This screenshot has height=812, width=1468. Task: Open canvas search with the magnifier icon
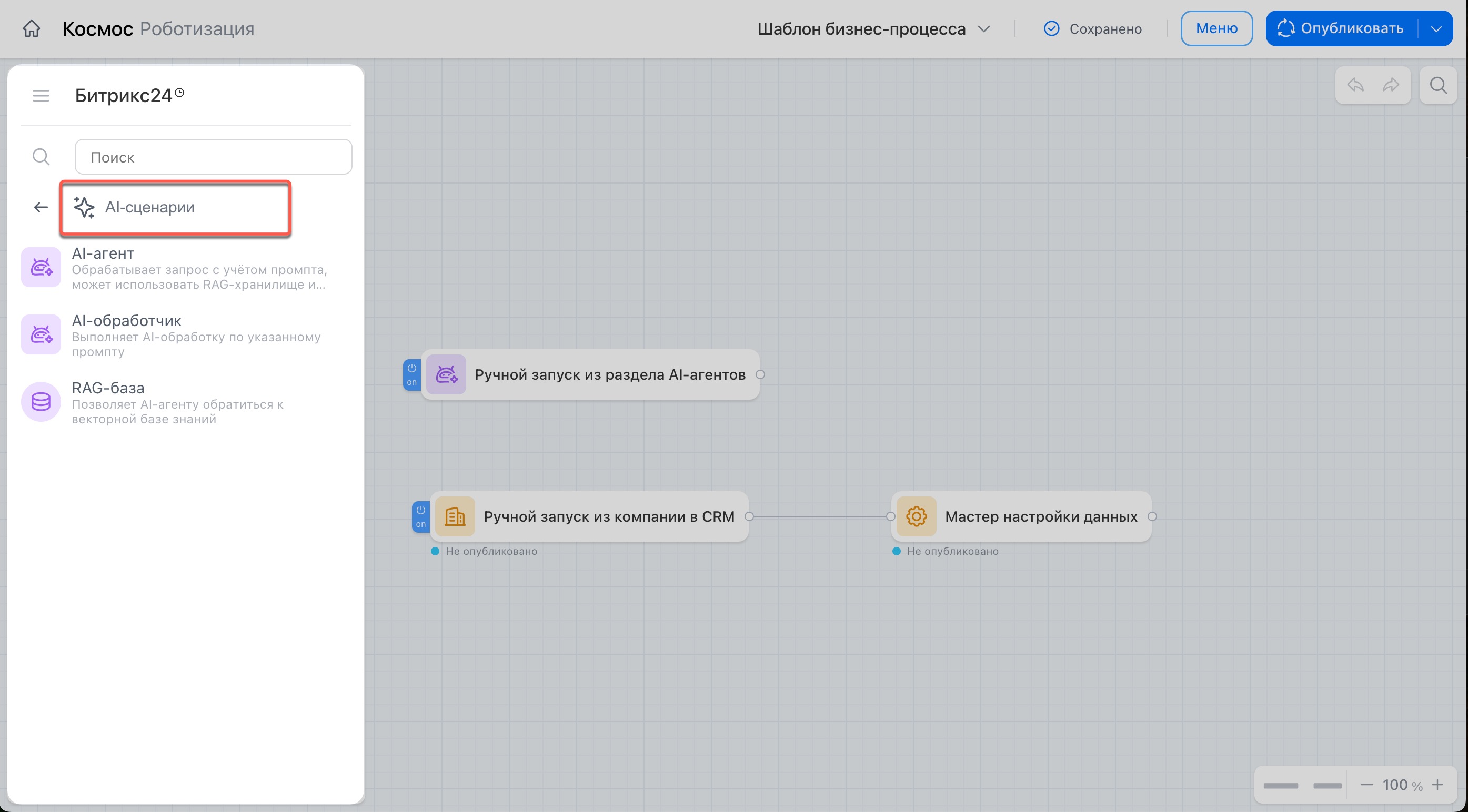point(1438,85)
